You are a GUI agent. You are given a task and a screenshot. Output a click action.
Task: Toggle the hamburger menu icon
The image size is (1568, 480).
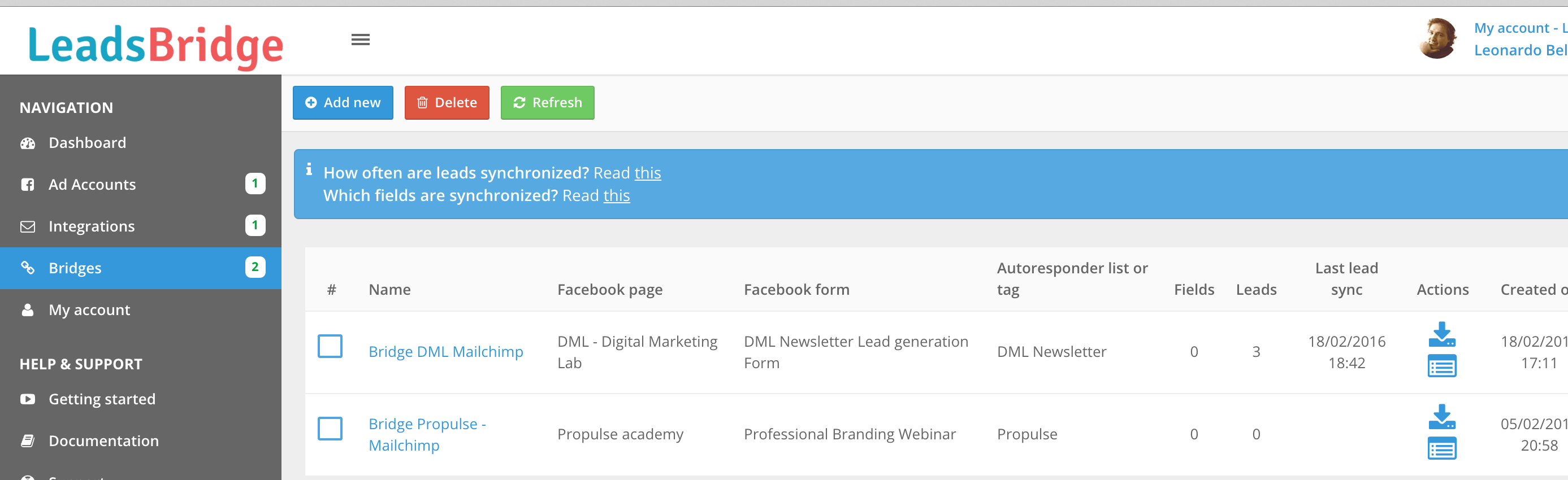click(x=361, y=40)
